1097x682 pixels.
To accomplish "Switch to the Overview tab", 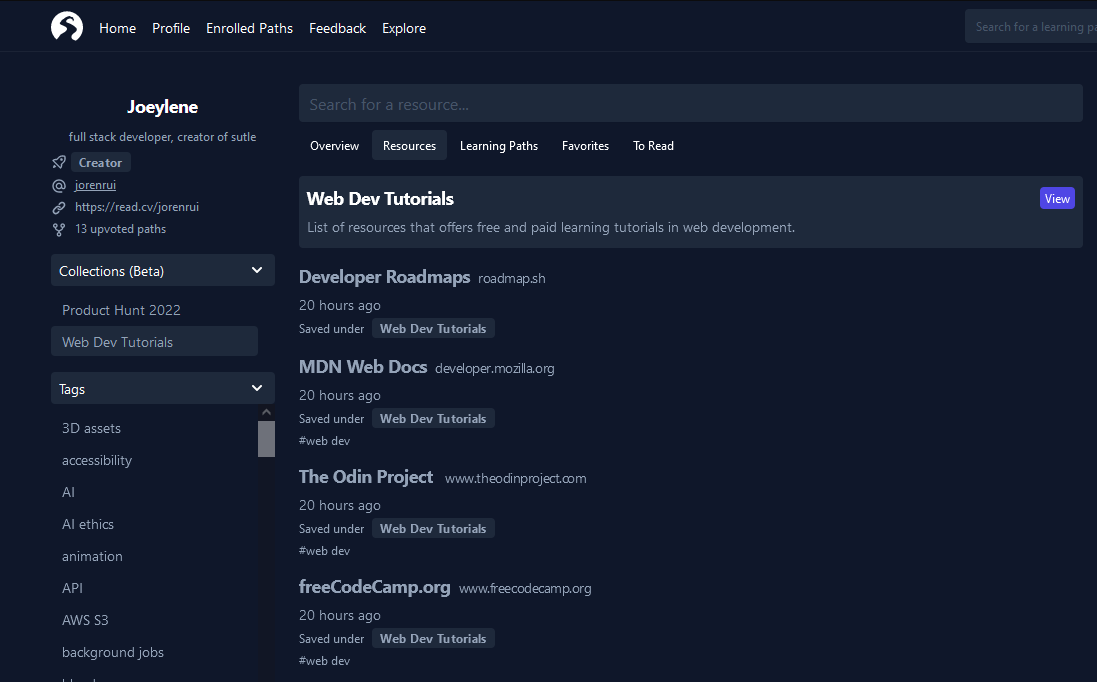I will (334, 145).
